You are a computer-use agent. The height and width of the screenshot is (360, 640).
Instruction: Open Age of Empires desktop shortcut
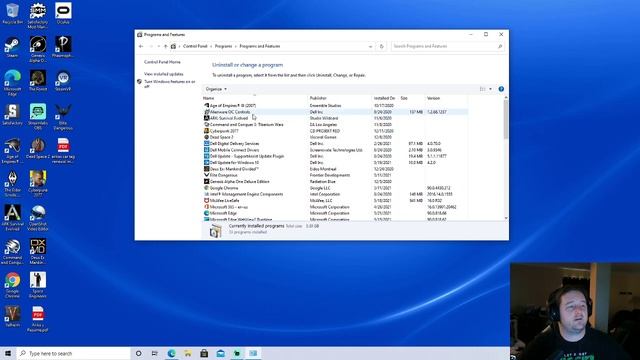[12, 151]
